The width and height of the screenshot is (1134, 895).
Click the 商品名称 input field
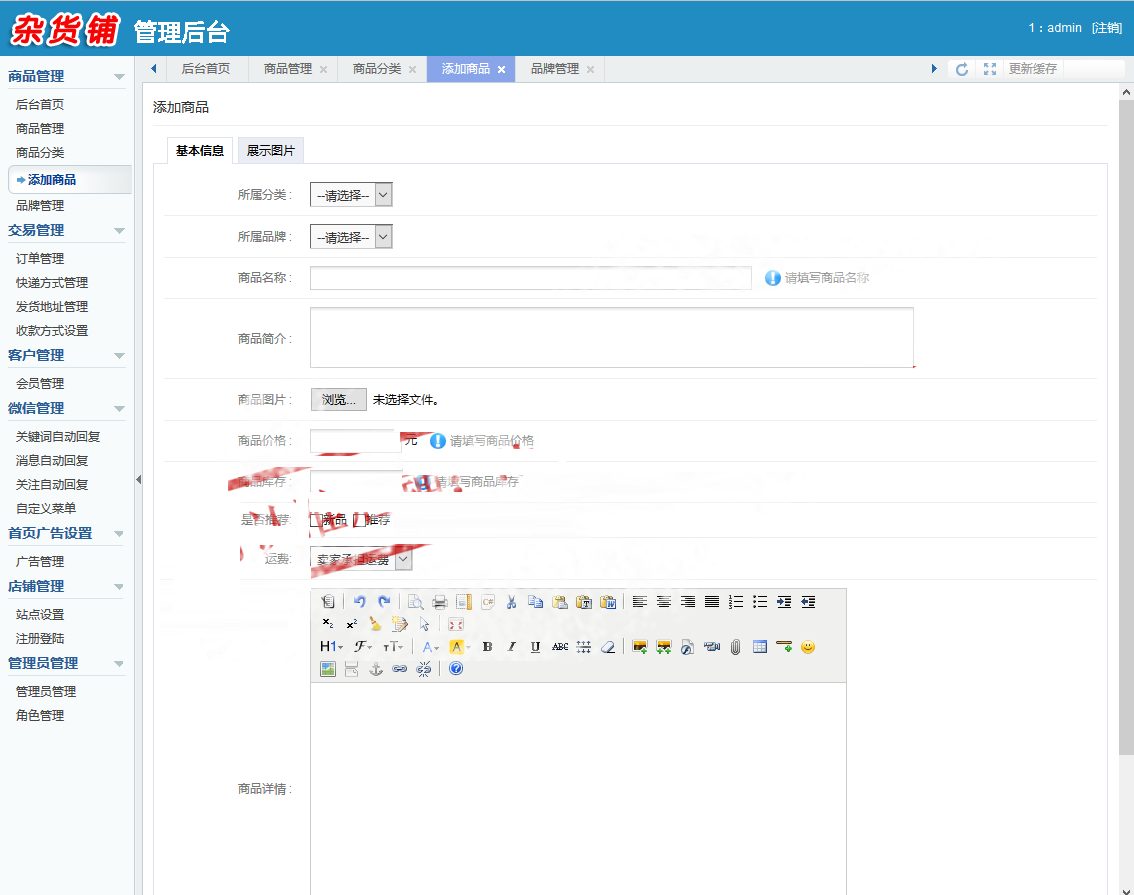pos(530,278)
